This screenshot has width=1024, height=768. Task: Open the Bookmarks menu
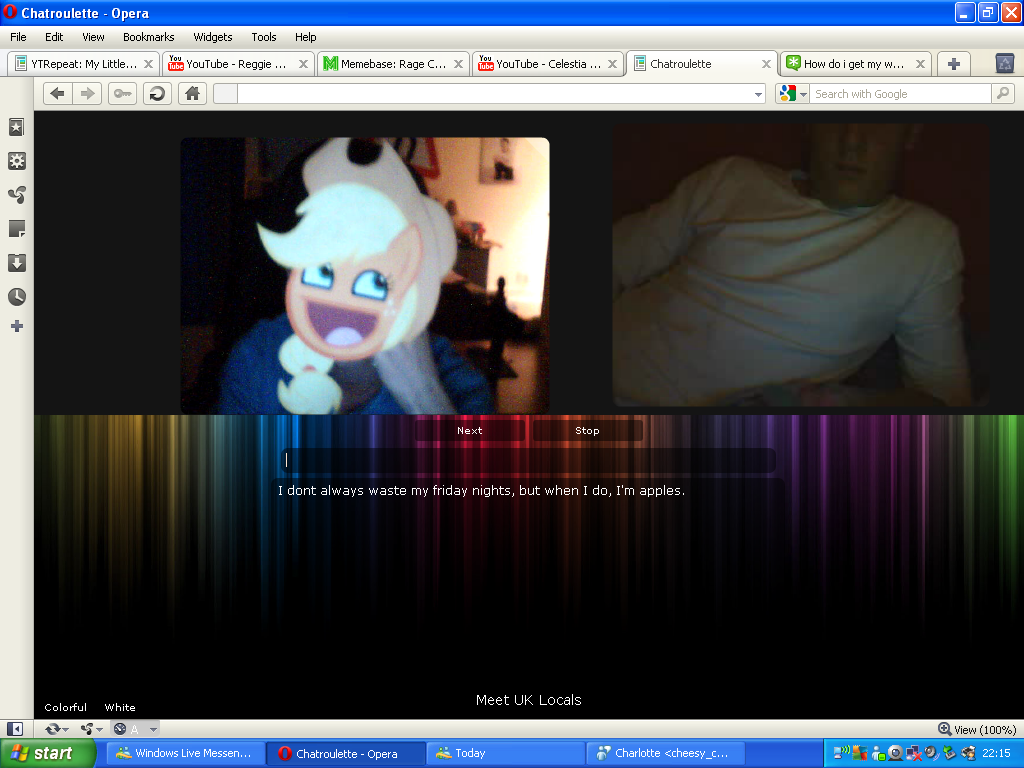(x=149, y=37)
